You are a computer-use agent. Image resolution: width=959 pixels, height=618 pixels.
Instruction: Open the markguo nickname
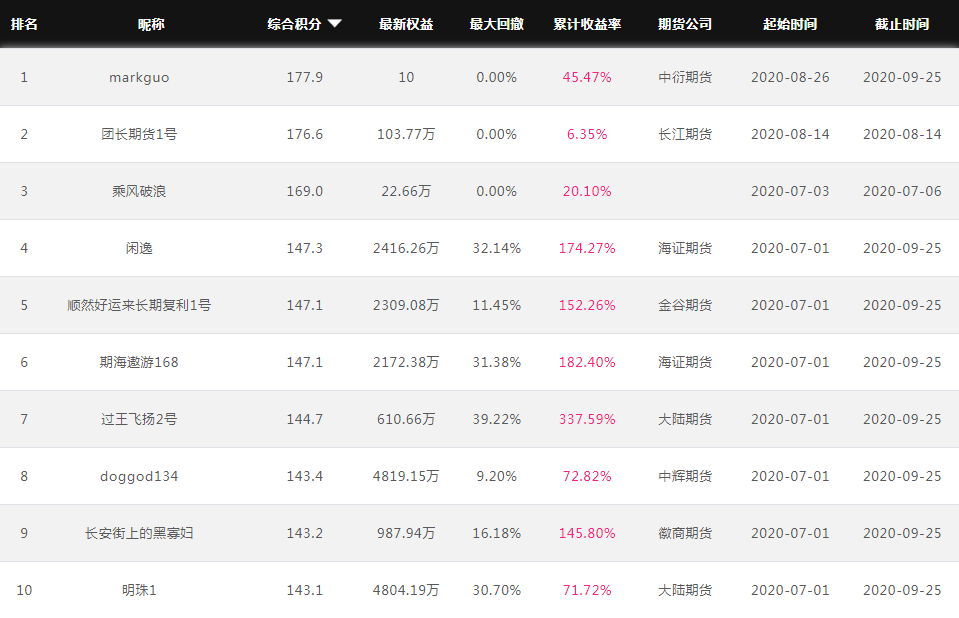(139, 78)
